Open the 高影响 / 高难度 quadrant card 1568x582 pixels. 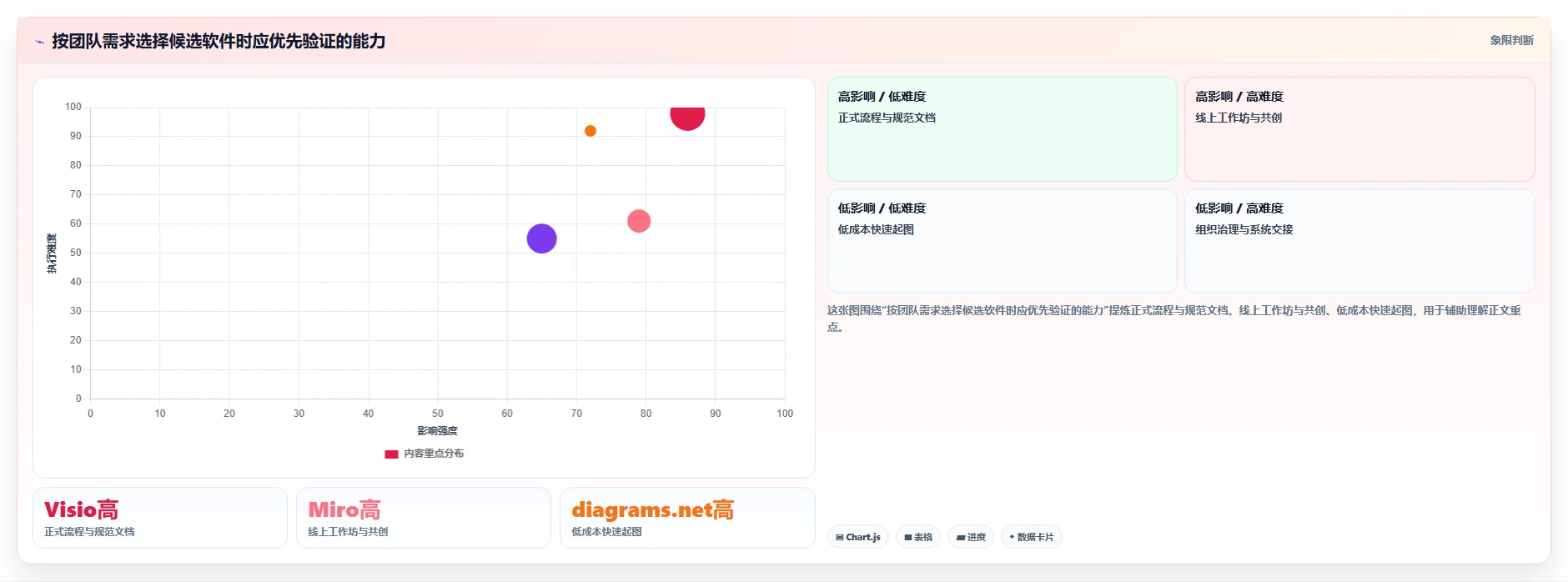[x=1359, y=129]
